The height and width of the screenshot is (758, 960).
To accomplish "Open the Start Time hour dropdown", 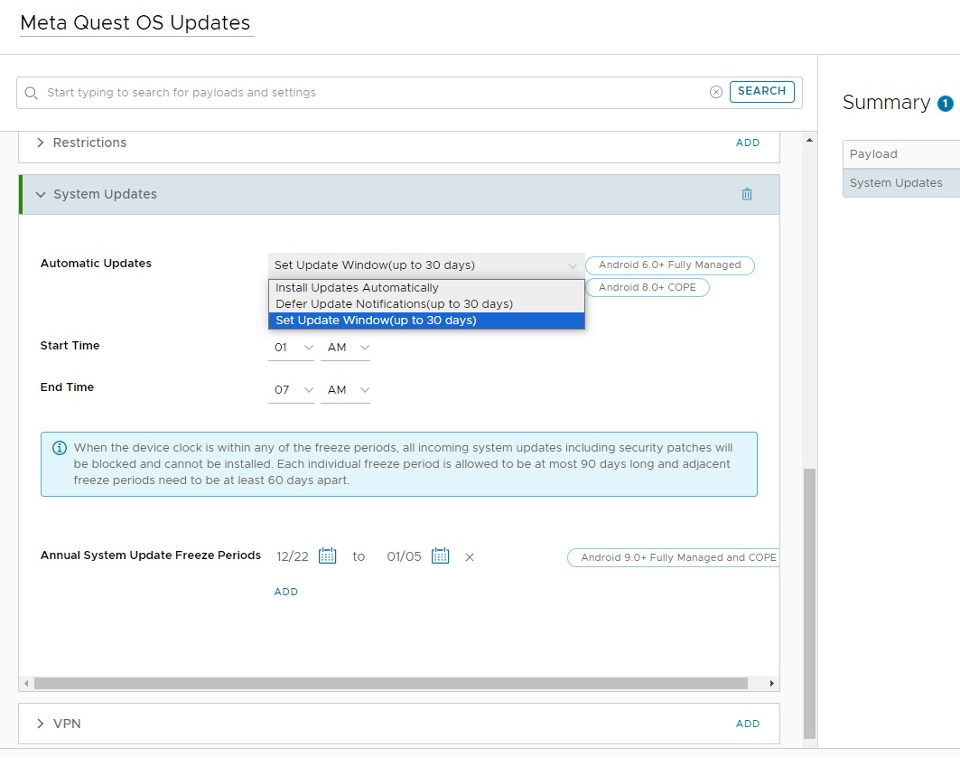I will 290,347.
